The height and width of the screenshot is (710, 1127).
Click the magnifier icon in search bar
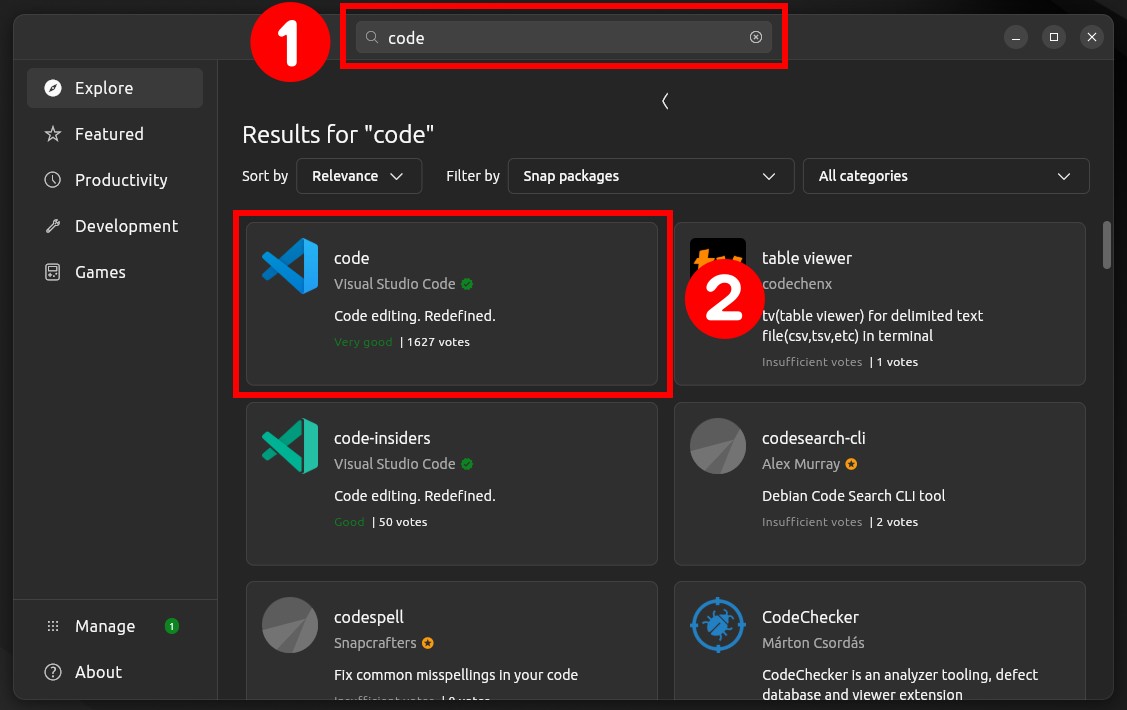pos(372,37)
